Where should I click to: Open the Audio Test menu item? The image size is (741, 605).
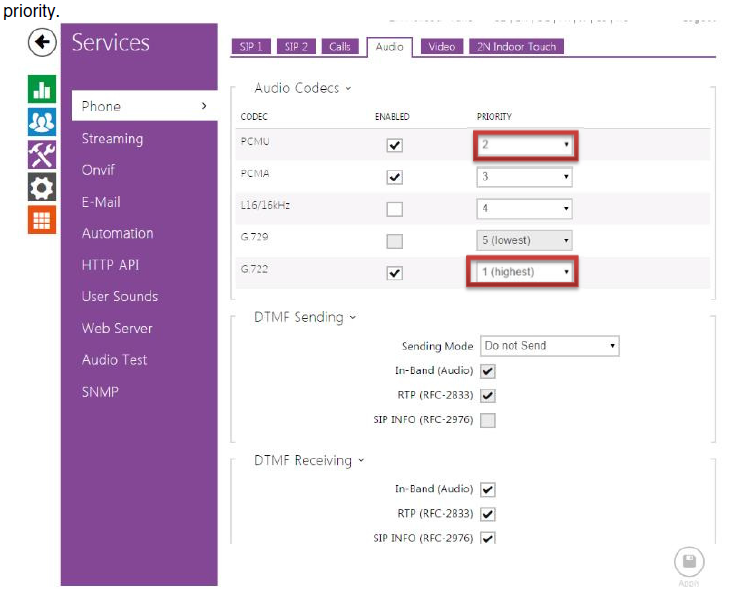point(114,360)
